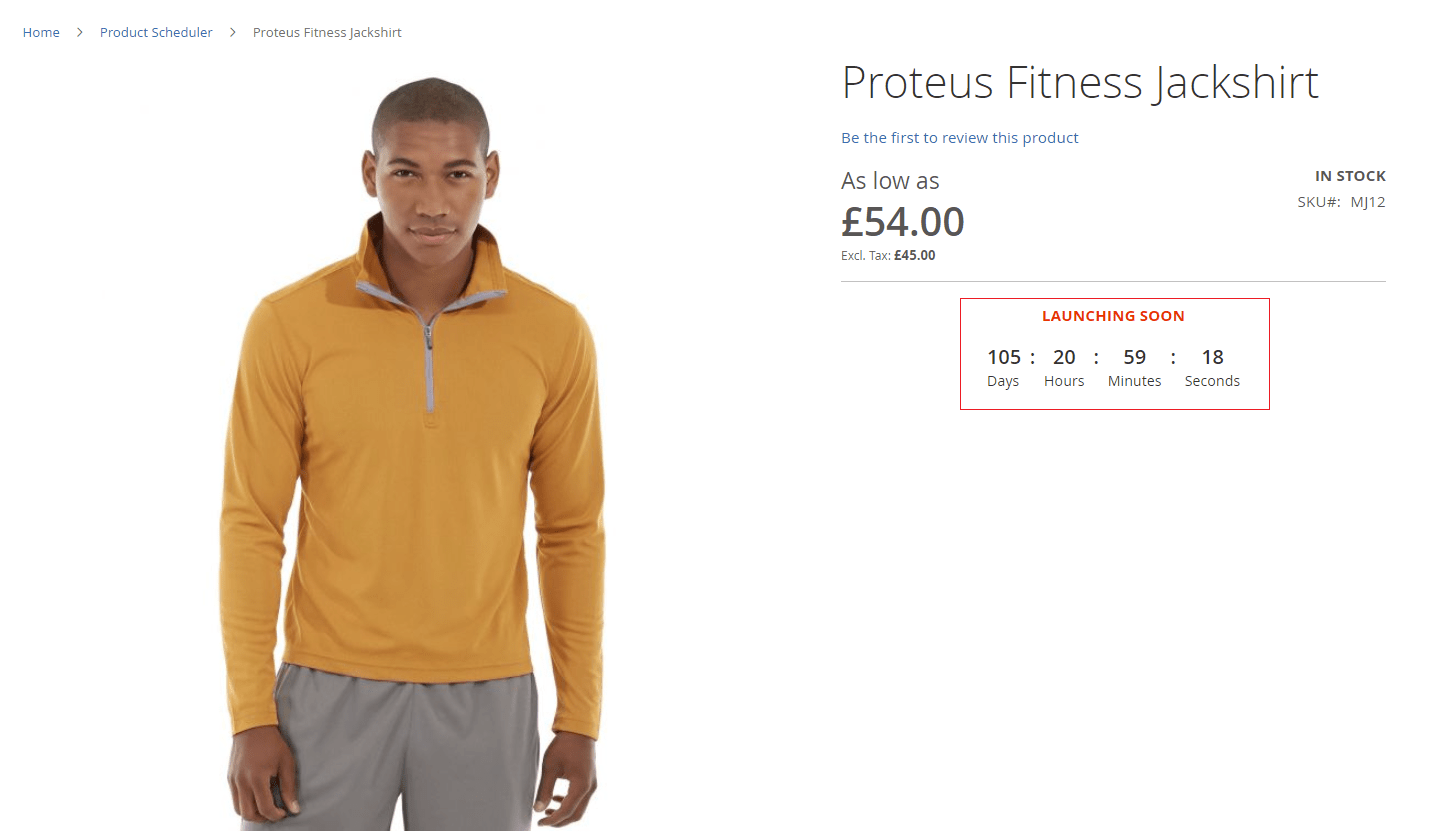Screen dimensions: 1447x834
Task: Go to the Home breadcrumb link
Action: (41, 33)
